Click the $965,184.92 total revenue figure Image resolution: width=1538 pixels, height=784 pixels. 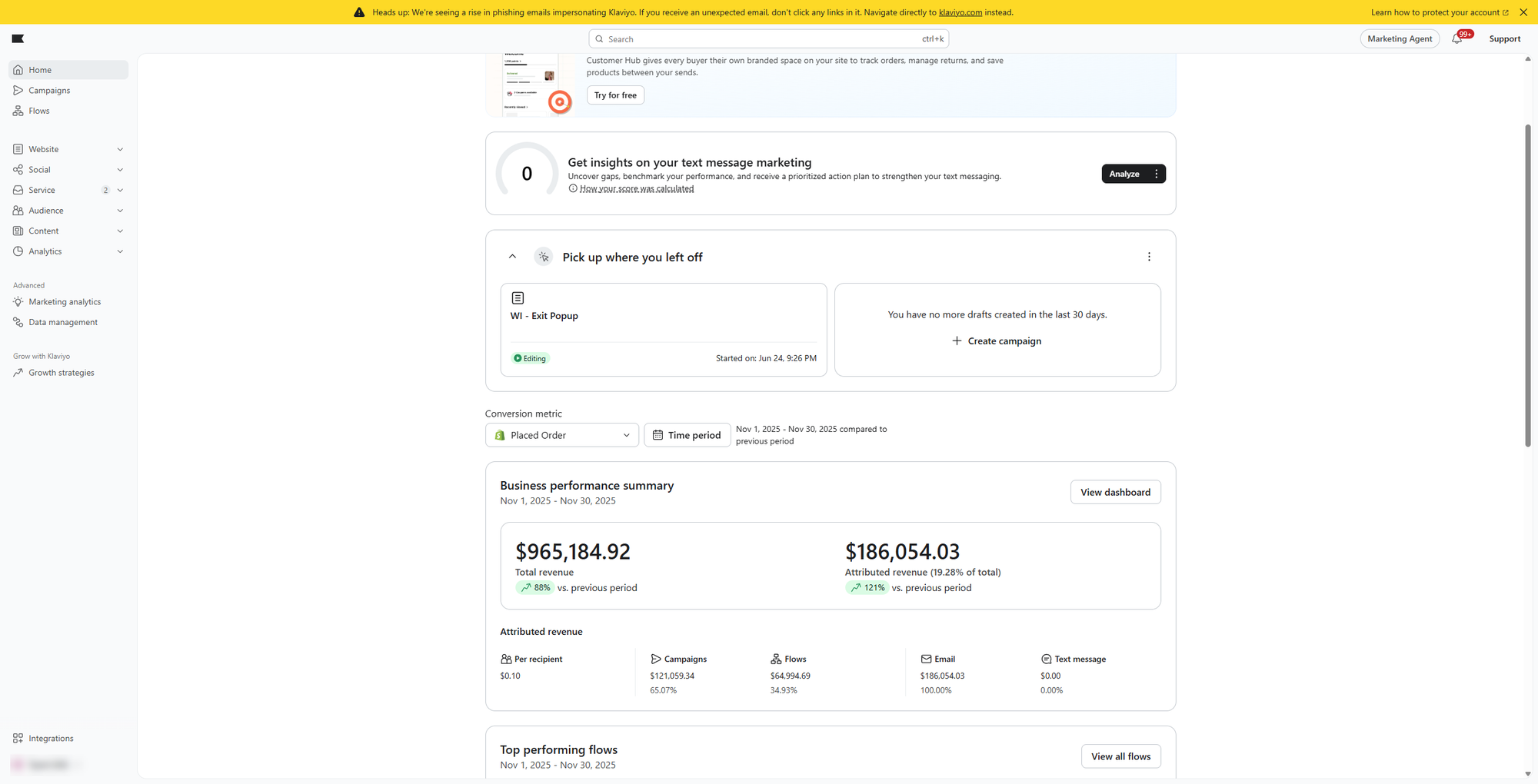(x=573, y=551)
